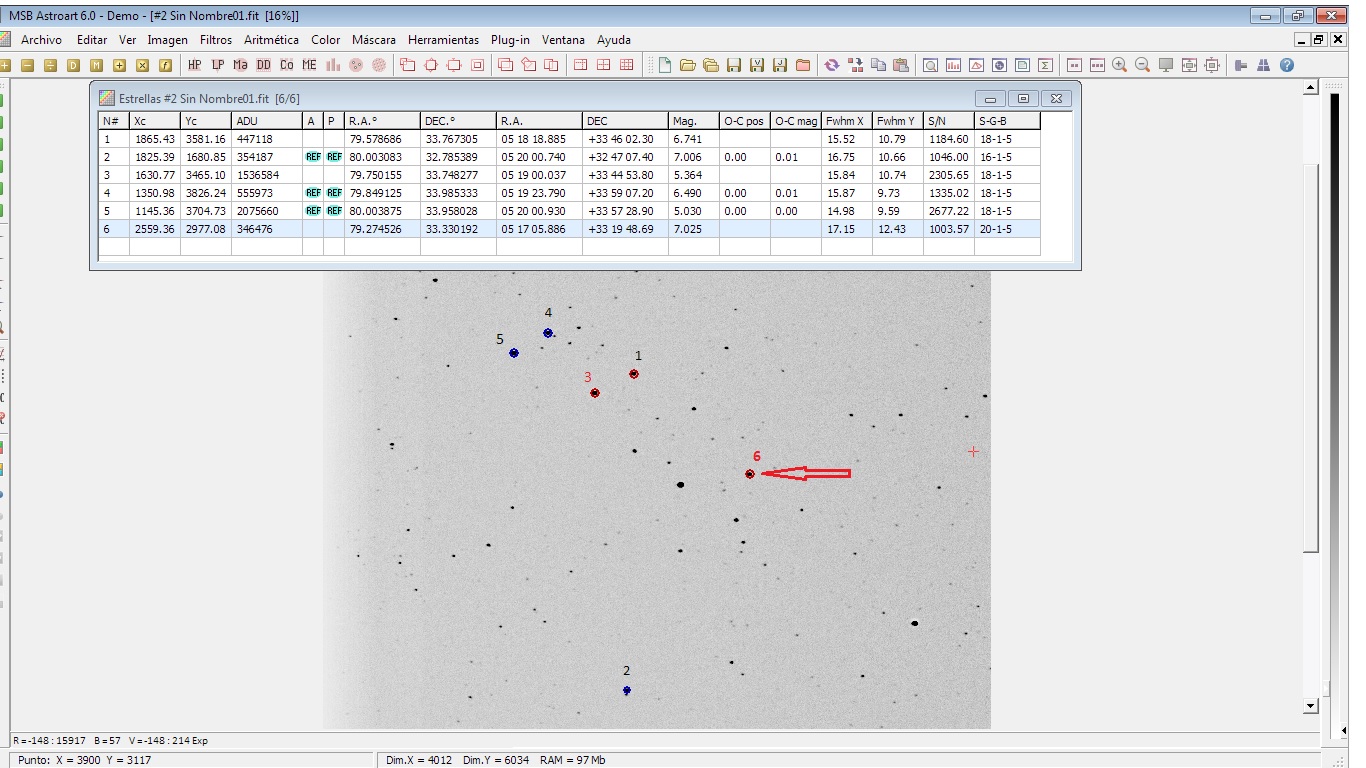This screenshot has width=1366, height=768.
Task: Click the S/N column header
Action: pos(948,121)
